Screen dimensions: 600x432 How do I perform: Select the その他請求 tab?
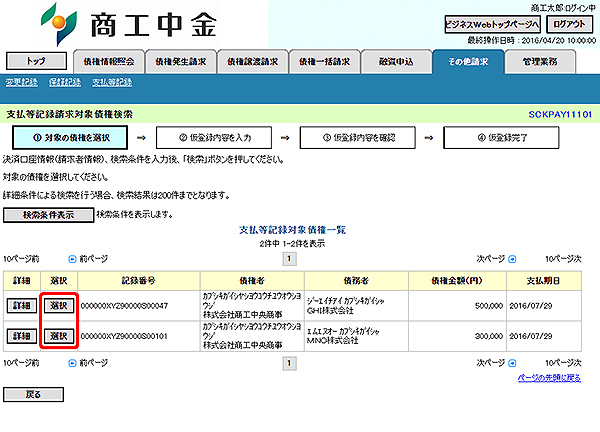coord(468,62)
